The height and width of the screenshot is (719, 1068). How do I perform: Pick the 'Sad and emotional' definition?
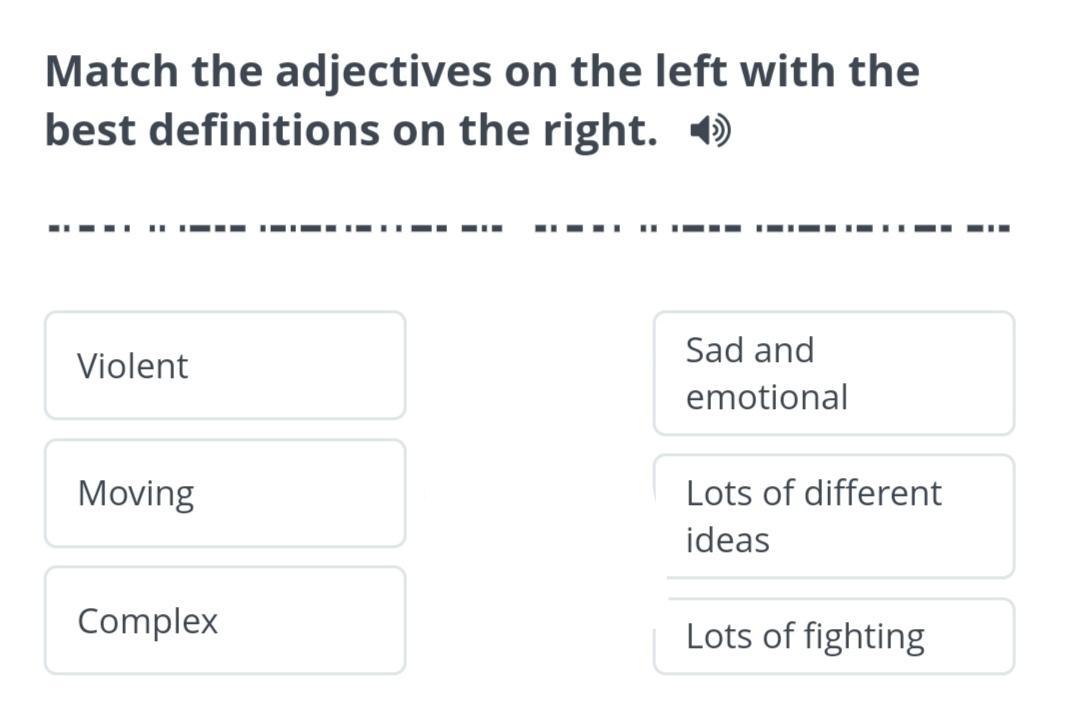pos(833,373)
